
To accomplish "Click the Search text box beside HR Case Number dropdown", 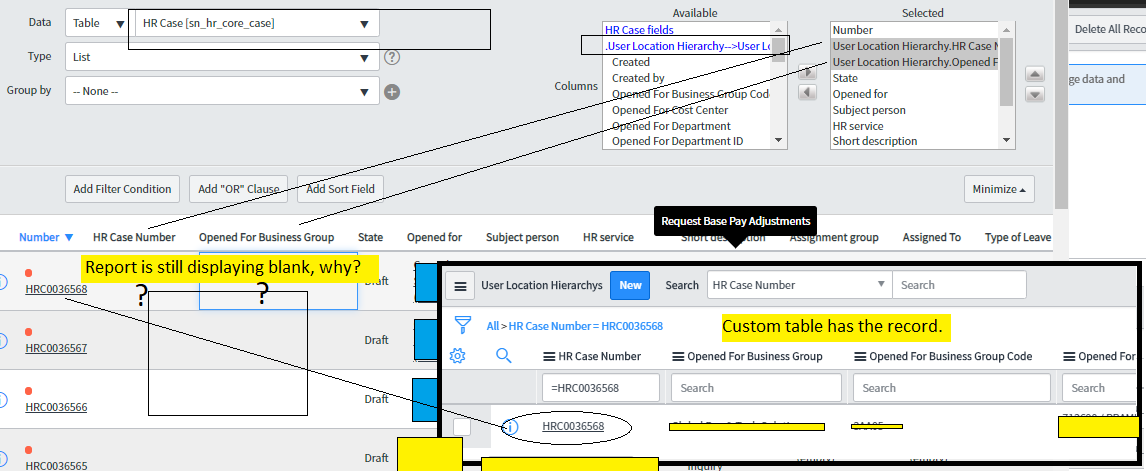I will [x=960, y=285].
